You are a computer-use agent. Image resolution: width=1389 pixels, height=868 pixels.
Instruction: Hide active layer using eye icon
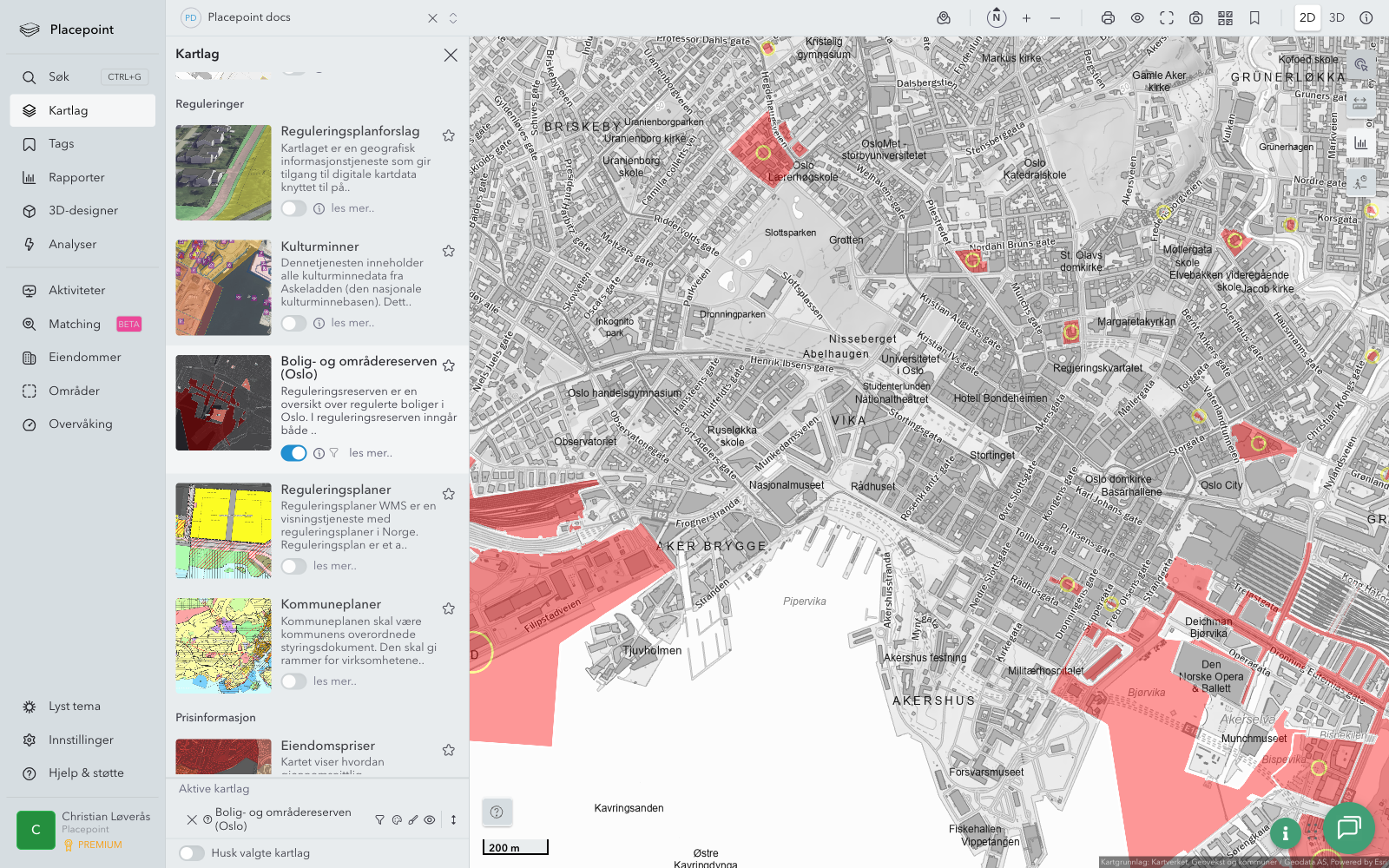click(430, 819)
